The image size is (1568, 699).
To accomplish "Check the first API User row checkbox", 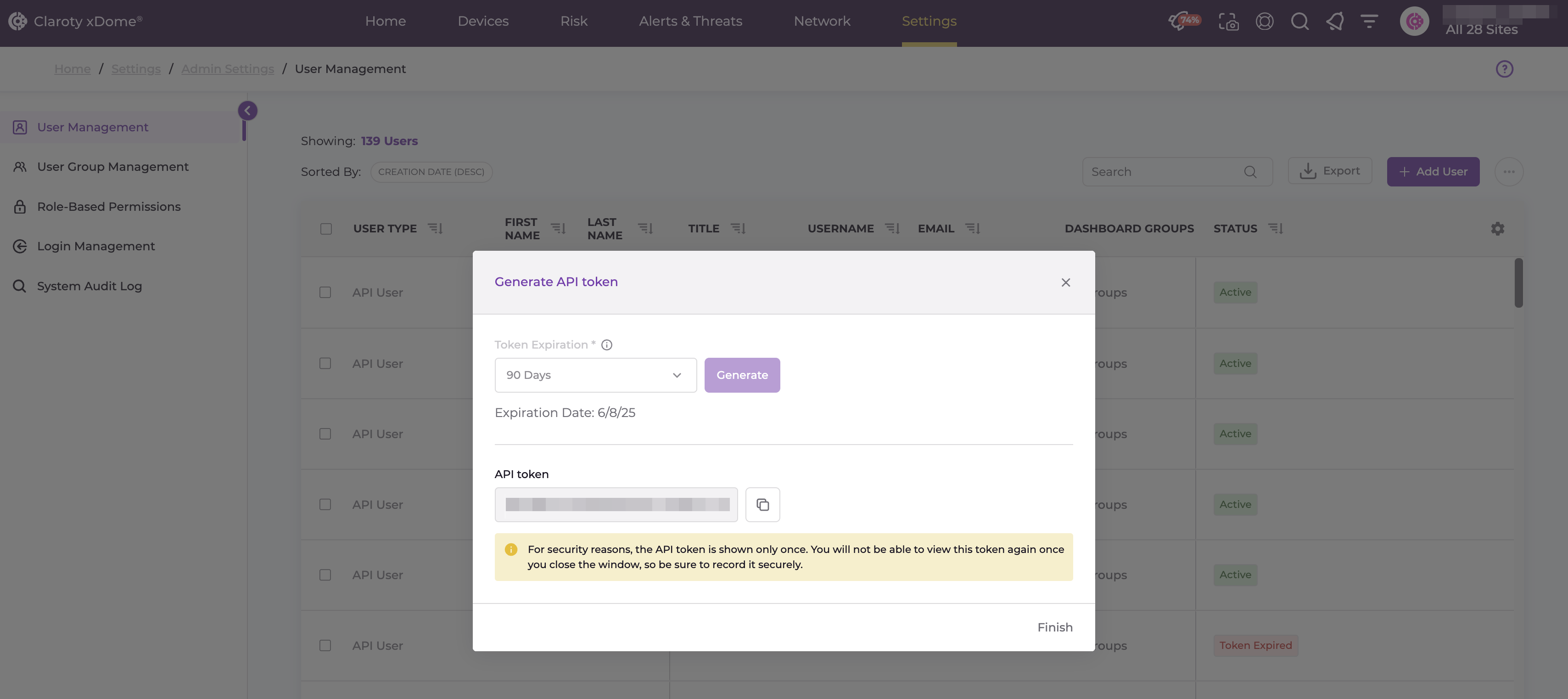I will point(325,292).
